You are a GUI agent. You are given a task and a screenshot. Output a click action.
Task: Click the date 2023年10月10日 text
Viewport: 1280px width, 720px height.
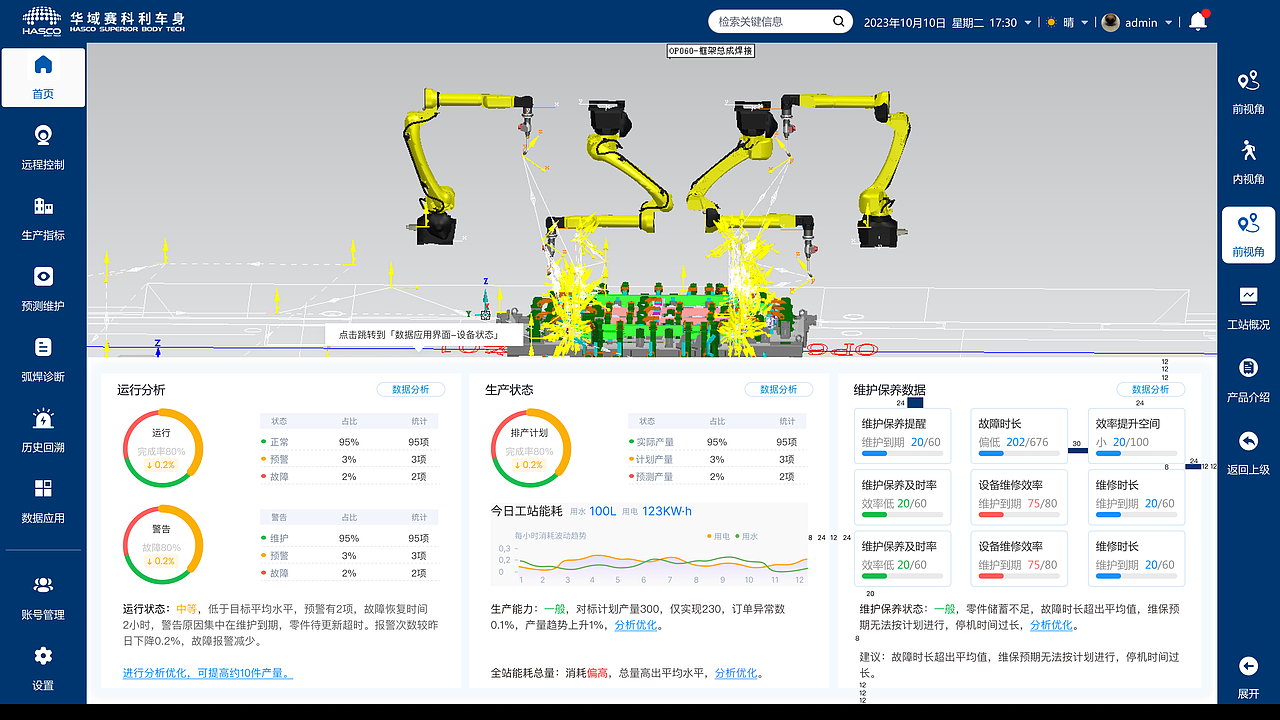tap(904, 23)
